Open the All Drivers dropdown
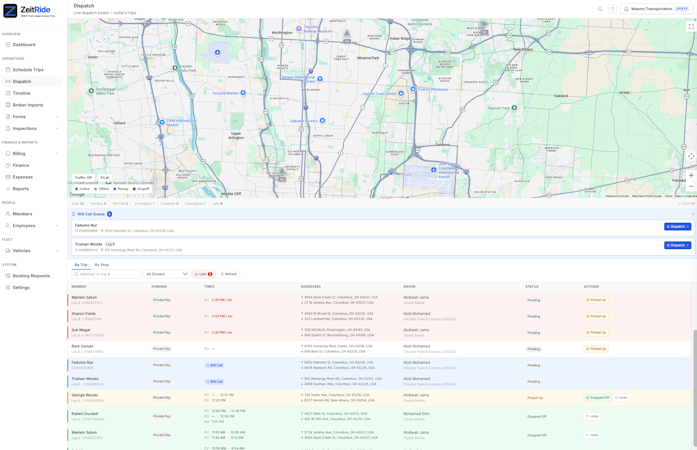Viewport: 697px width, 450px height. click(x=167, y=274)
